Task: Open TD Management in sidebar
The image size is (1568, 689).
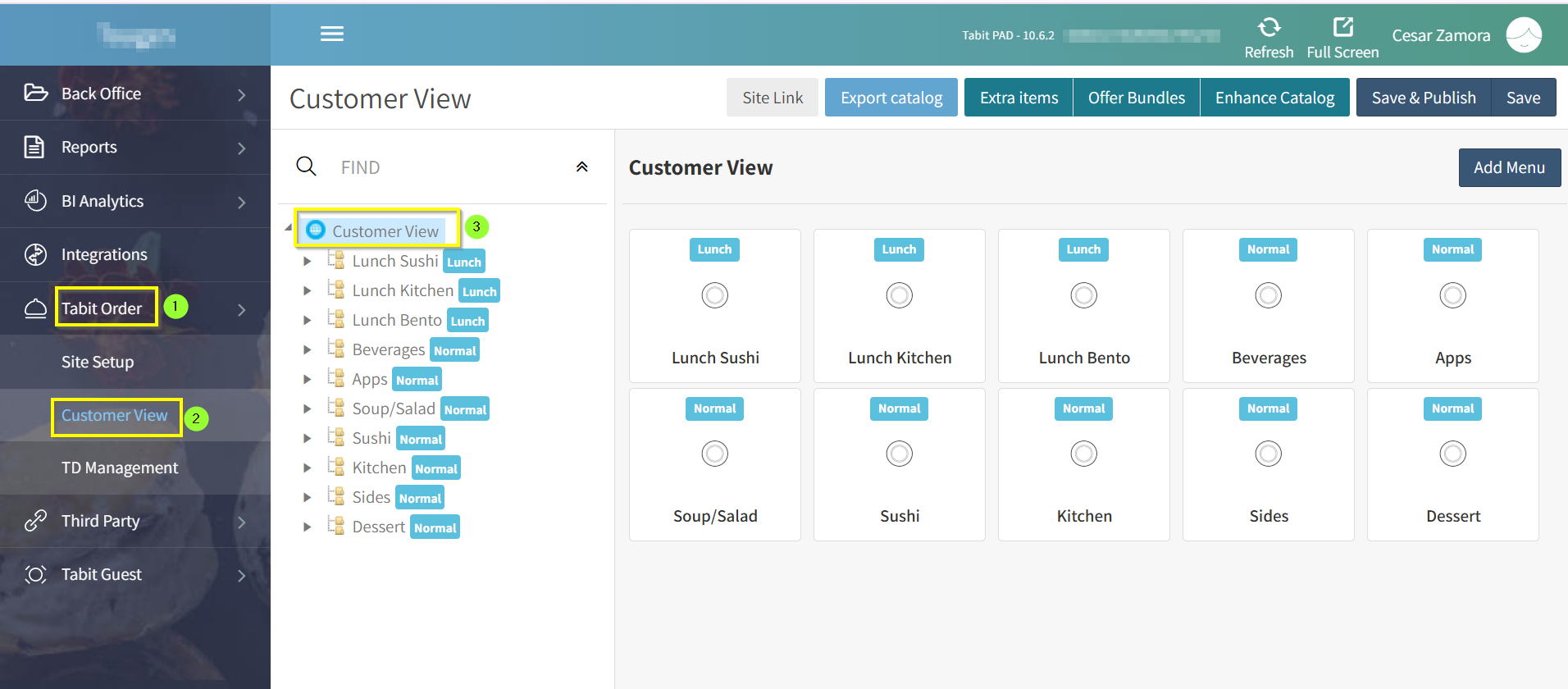Action: click(x=120, y=468)
